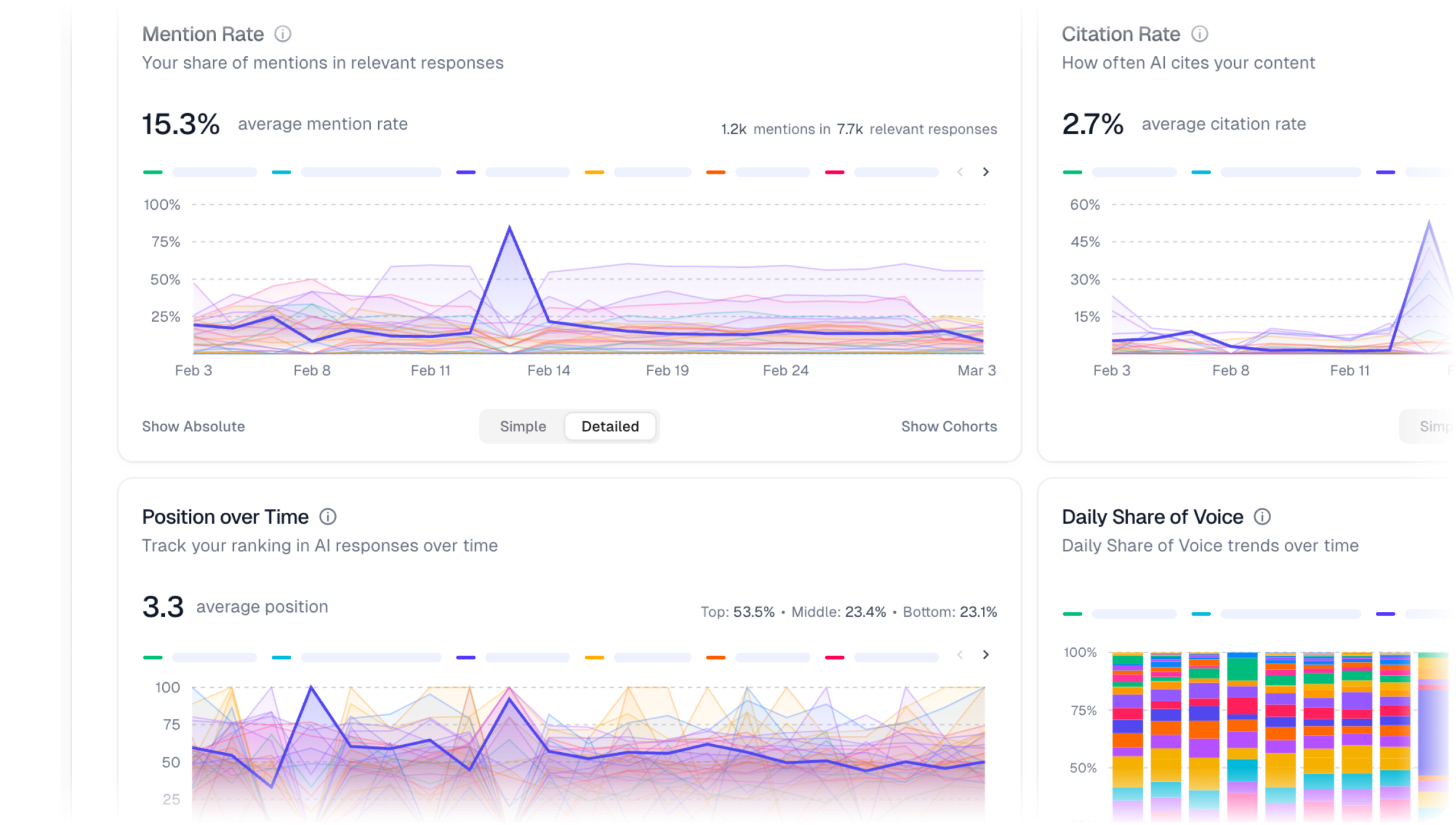Toggle cyan legend swatch in Daily Share of Voice
1456x825 pixels.
point(1201,613)
